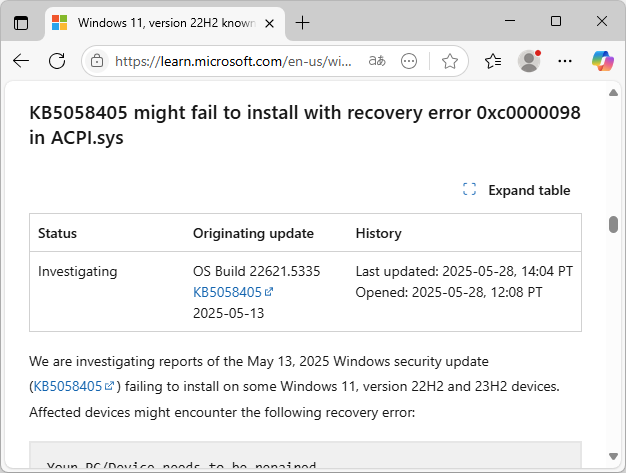This screenshot has height=473, width=626.
Task: Expand the table view
Action: click(517, 190)
